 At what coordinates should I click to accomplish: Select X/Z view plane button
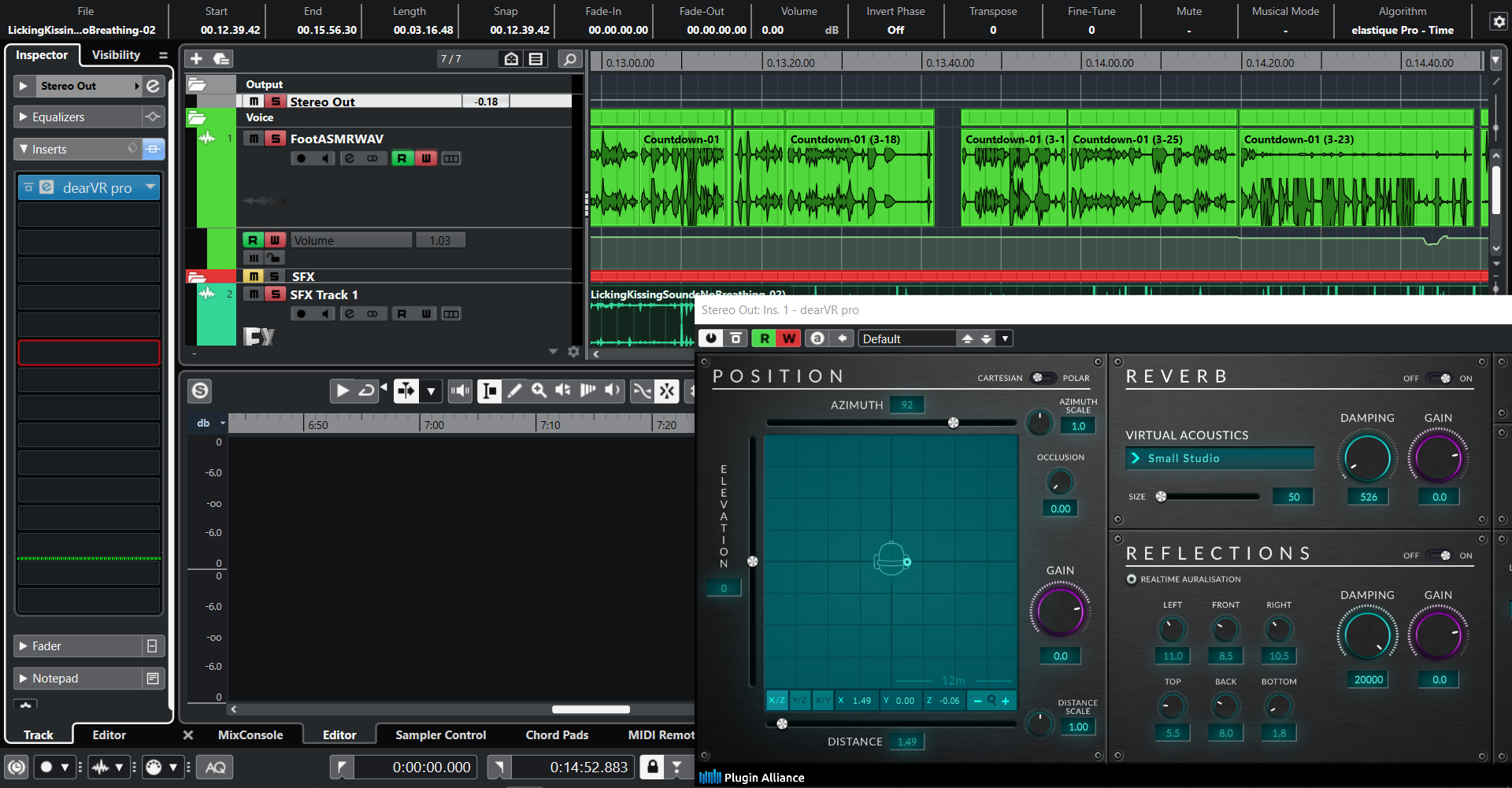(776, 701)
